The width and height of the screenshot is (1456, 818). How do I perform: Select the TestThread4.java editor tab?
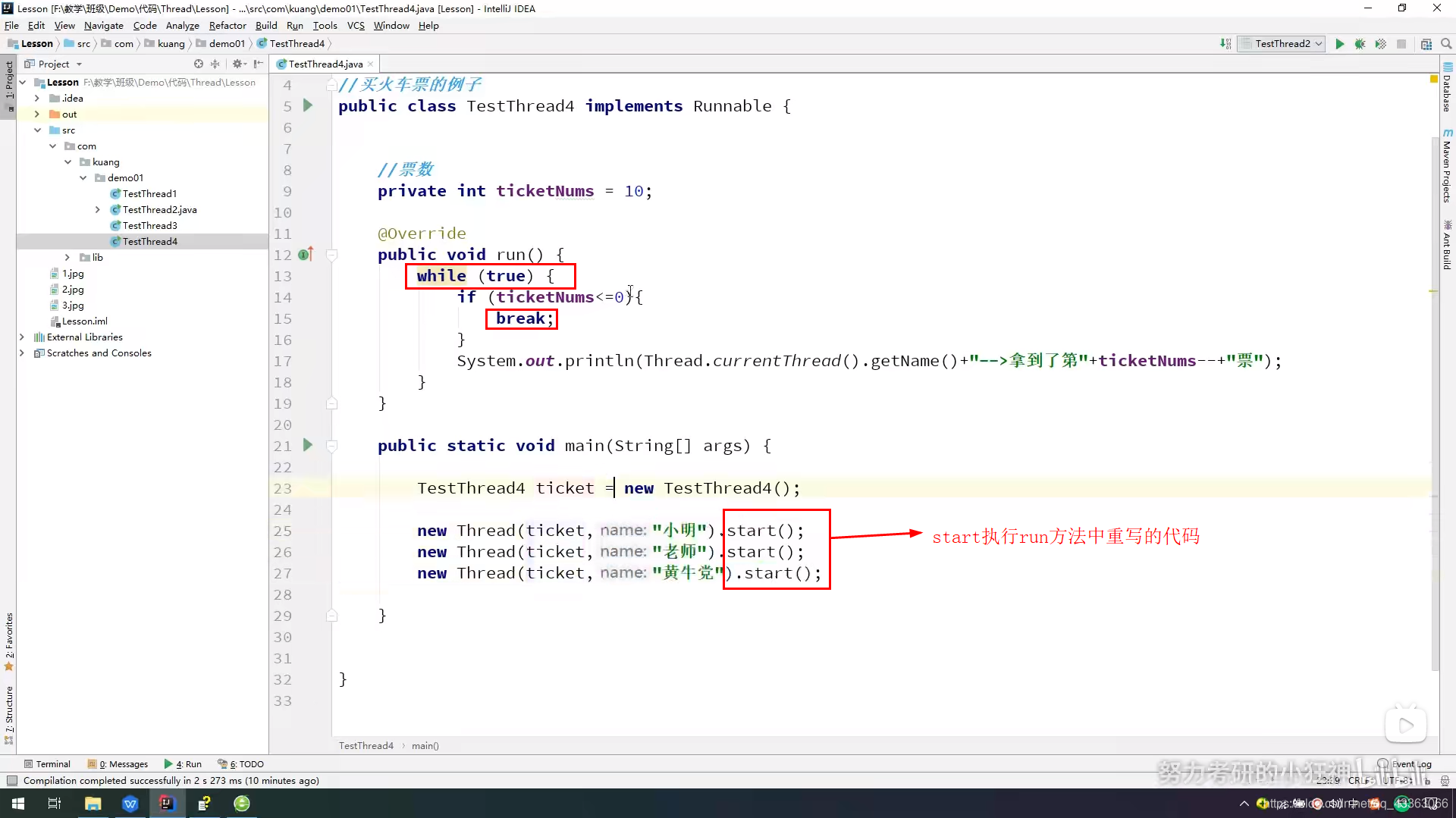(325, 64)
